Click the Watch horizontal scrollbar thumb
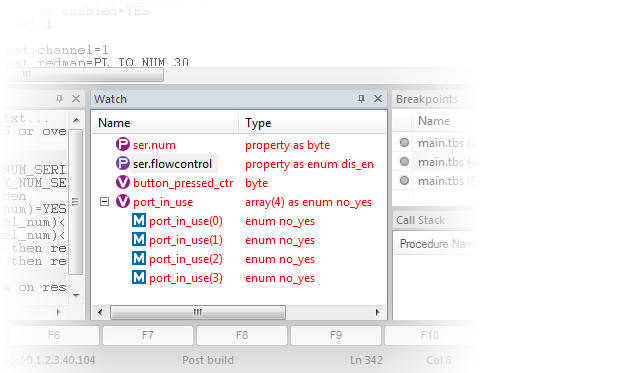Screen dimensions: 628x373 (x=198, y=312)
